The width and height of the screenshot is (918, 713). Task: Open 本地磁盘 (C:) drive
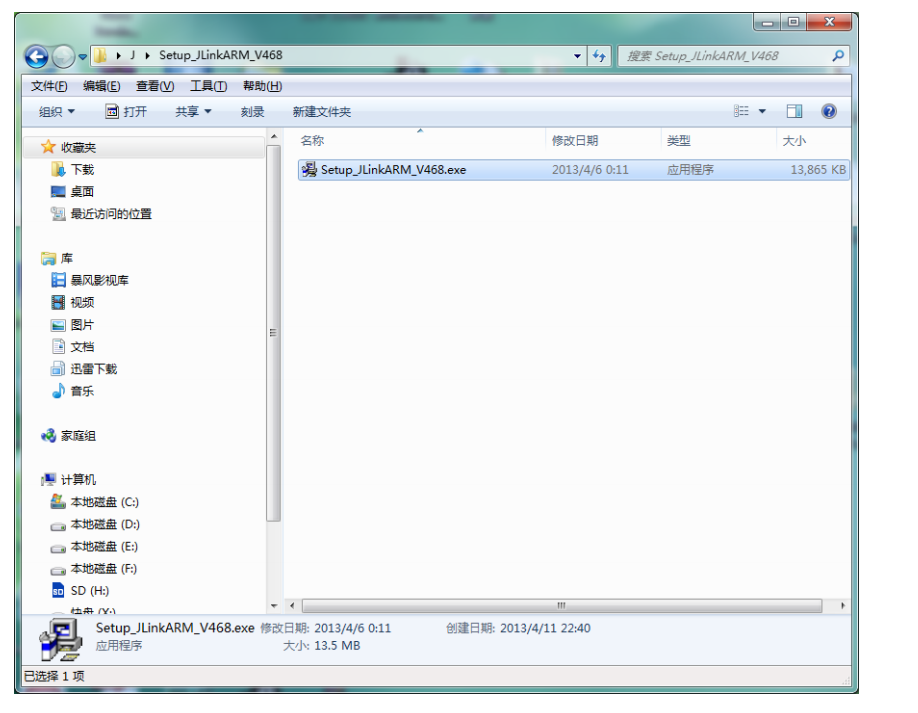click(104, 502)
